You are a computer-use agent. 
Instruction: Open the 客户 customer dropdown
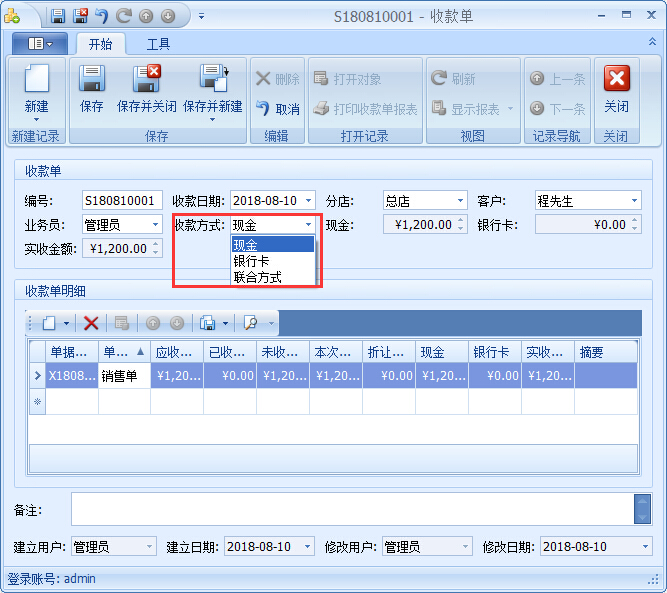634,201
